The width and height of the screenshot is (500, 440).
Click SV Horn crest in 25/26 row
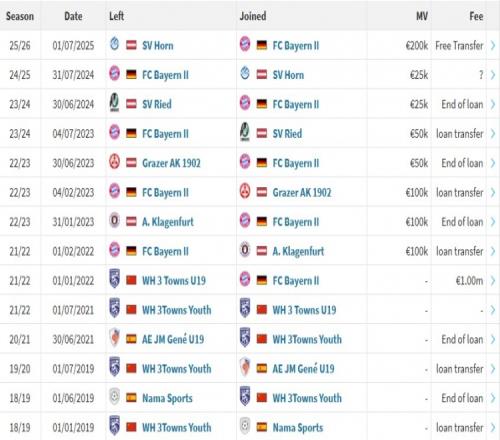point(114,44)
